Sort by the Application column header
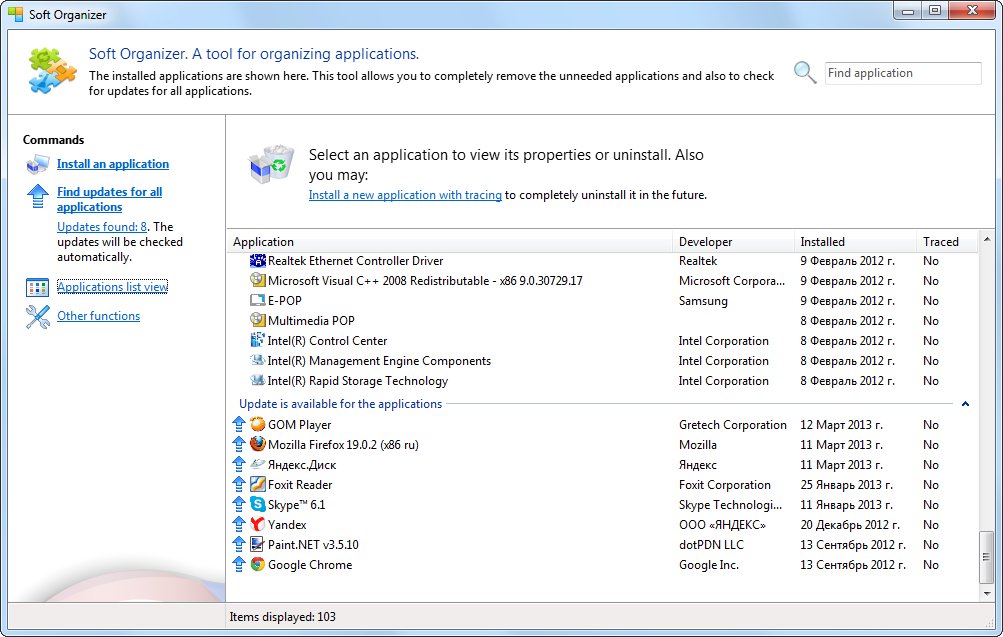This screenshot has height=637, width=1003. (449, 242)
